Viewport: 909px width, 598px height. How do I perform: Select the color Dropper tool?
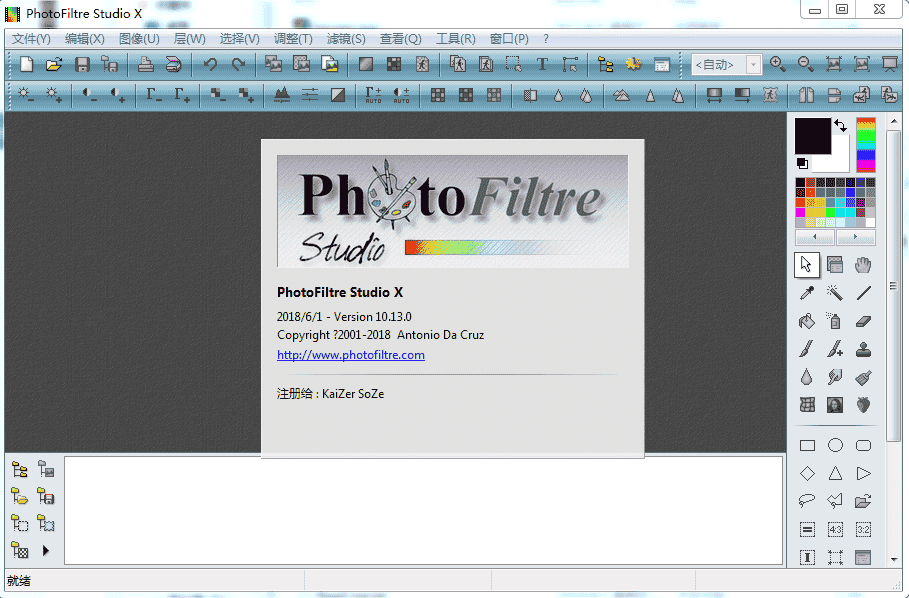click(805, 291)
